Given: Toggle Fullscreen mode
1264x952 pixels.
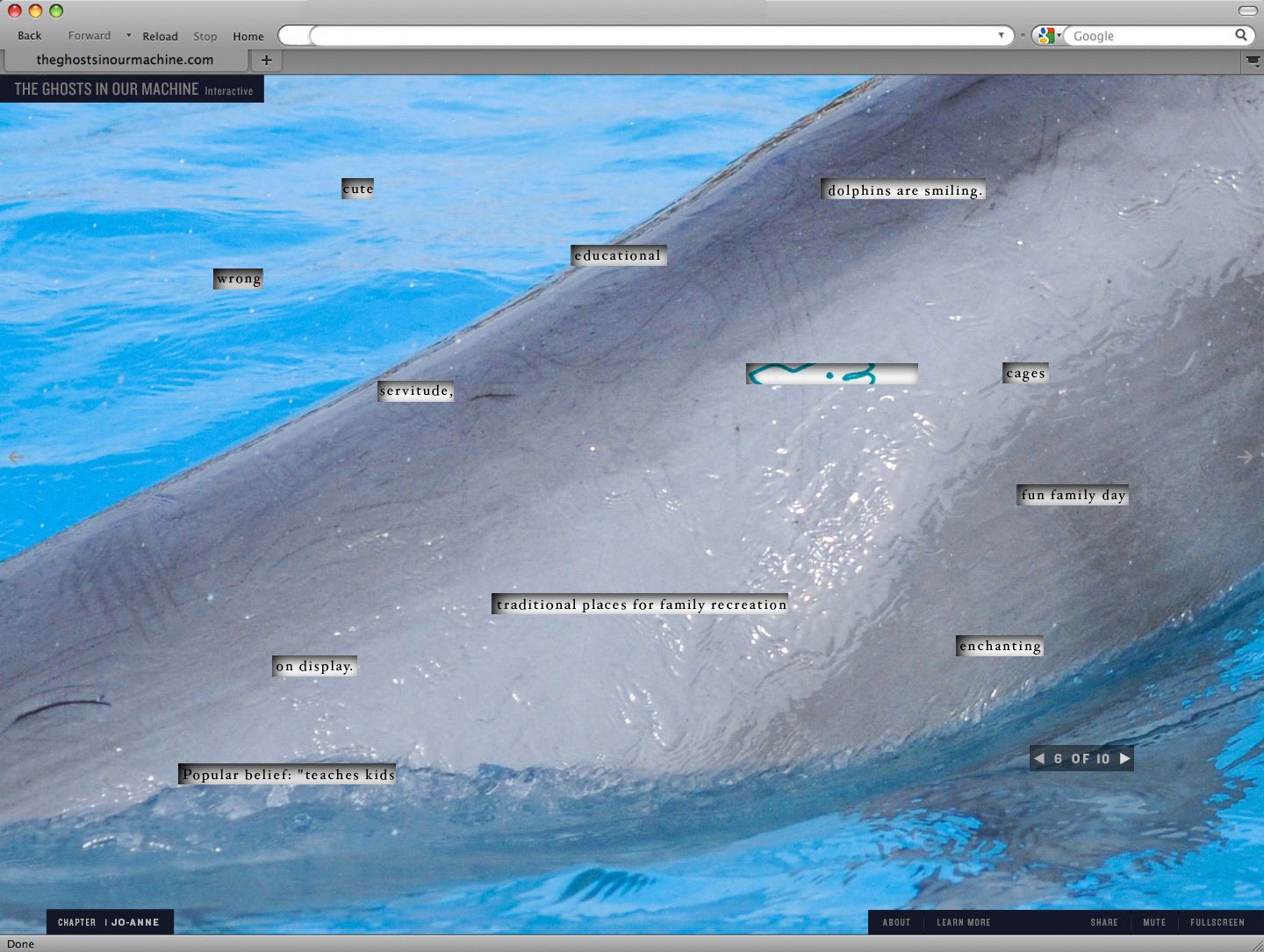Looking at the screenshot, I should pyautogui.click(x=1217, y=922).
